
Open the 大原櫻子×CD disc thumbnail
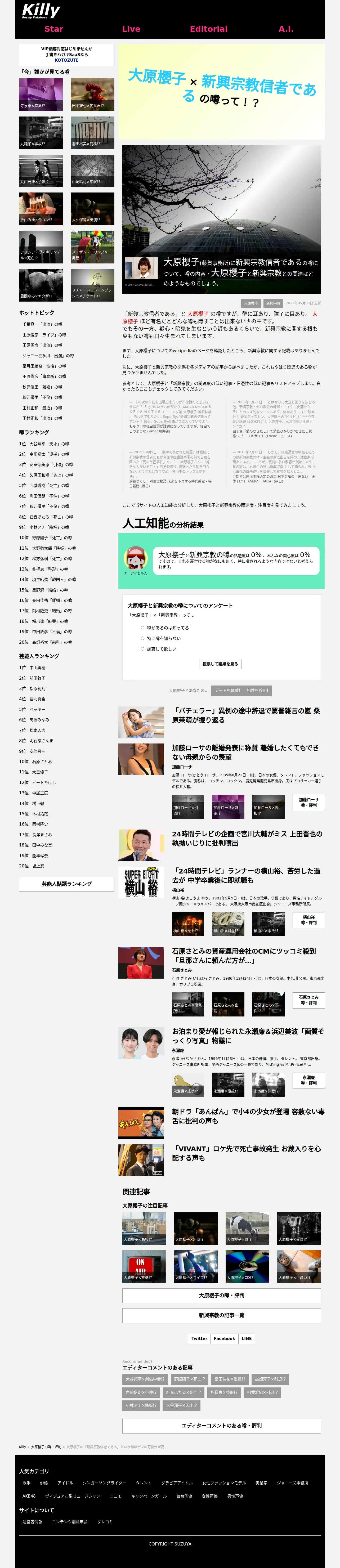[x=248, y=1266]
